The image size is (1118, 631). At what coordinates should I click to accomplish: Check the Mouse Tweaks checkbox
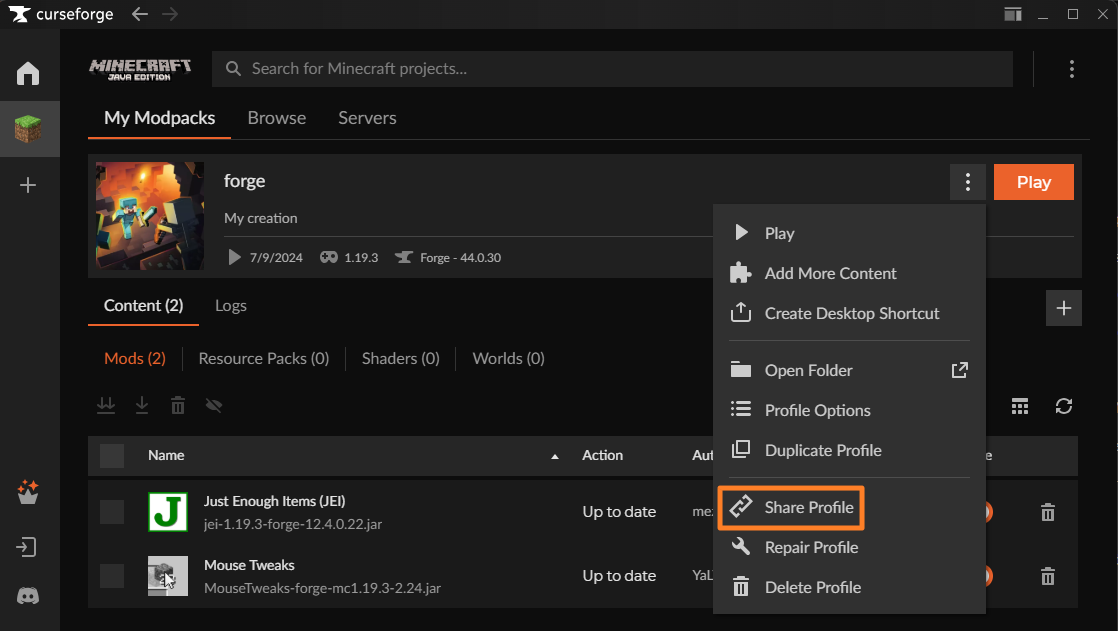pyautogui.click(x=112, y=576)
